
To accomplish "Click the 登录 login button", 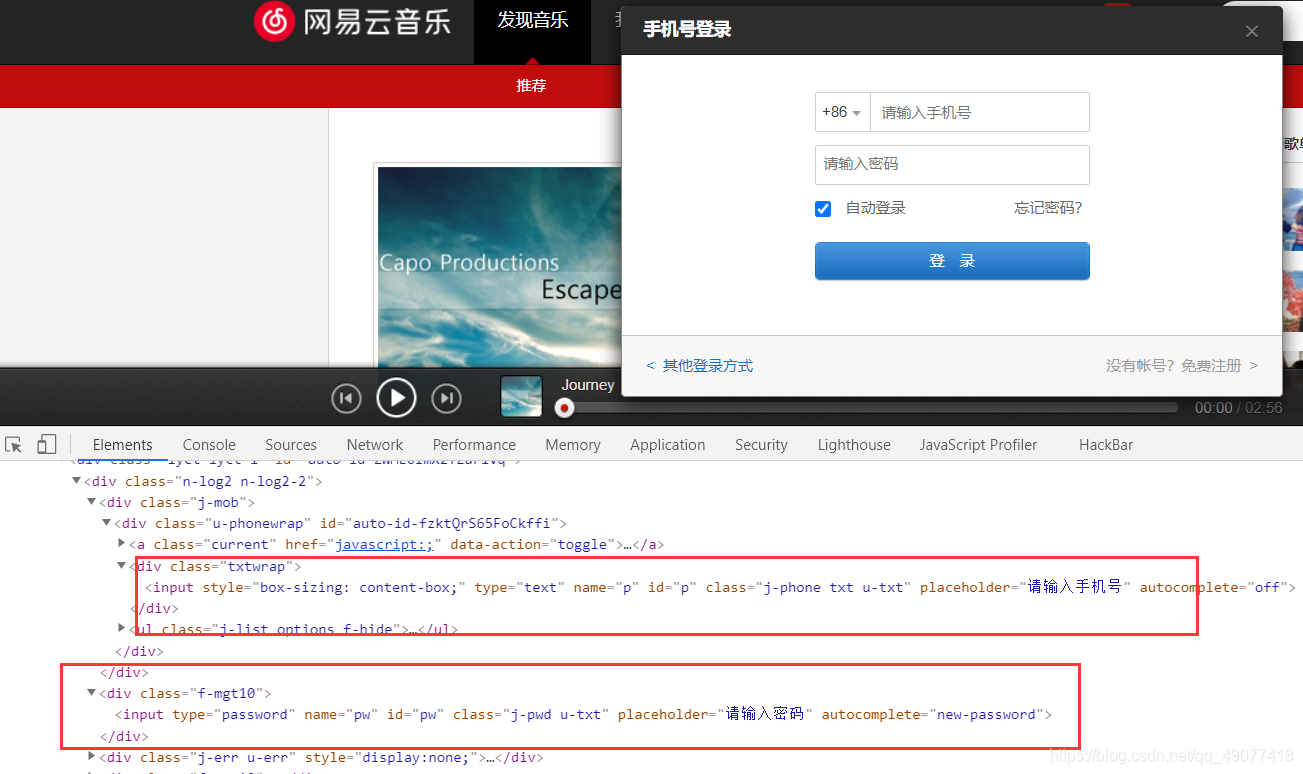I will point(952,261).
